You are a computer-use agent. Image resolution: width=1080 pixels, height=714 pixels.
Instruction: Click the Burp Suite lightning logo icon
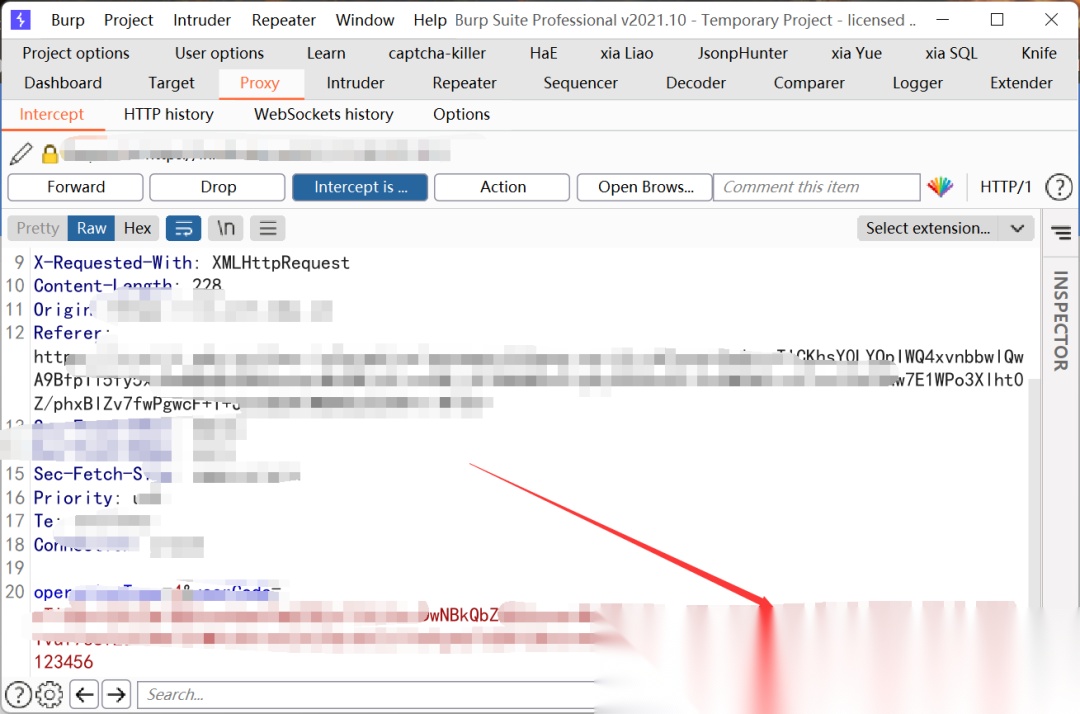click(21, 20)
